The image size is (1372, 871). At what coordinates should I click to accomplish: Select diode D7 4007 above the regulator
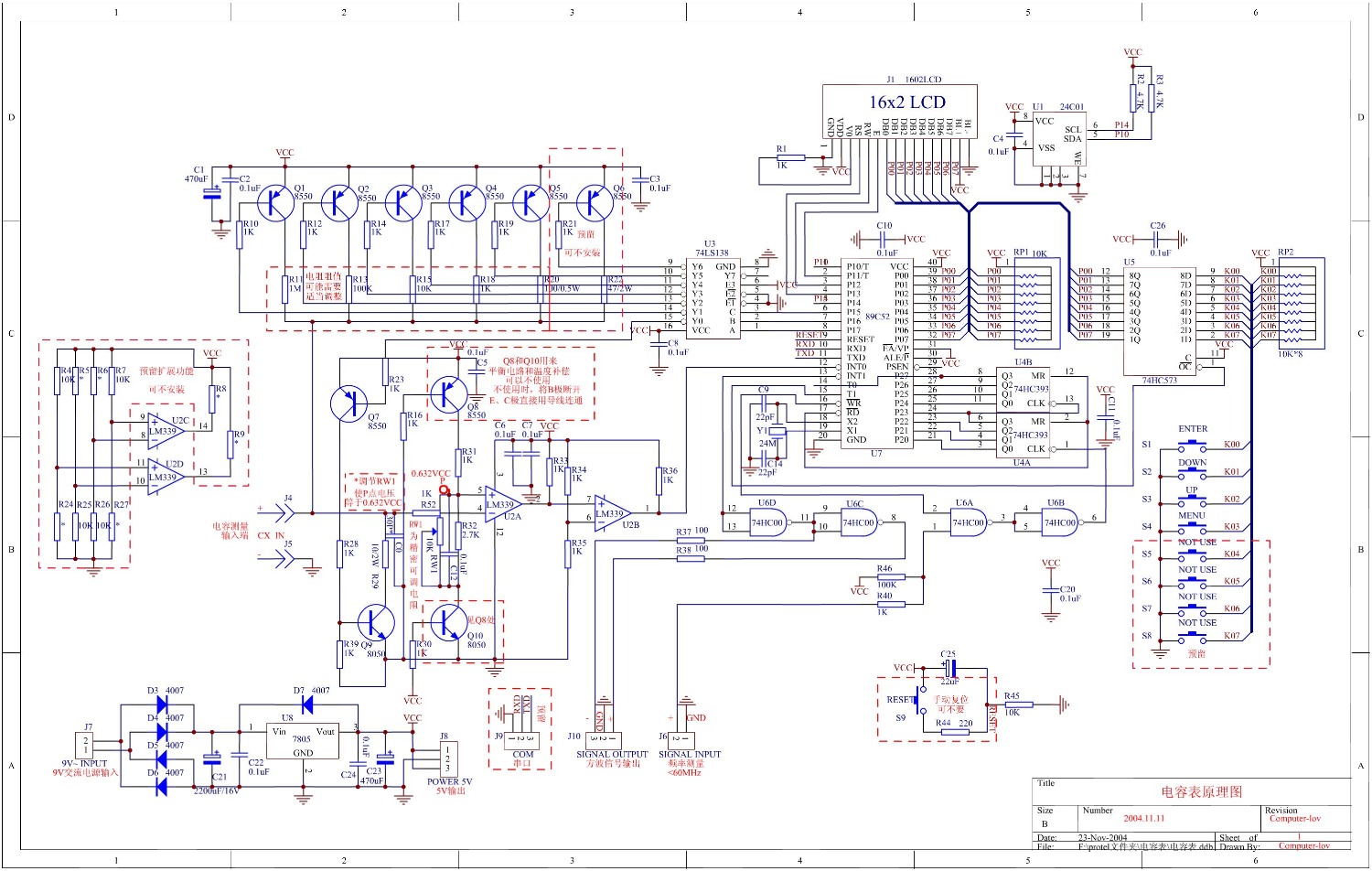[x=306, y=704]
